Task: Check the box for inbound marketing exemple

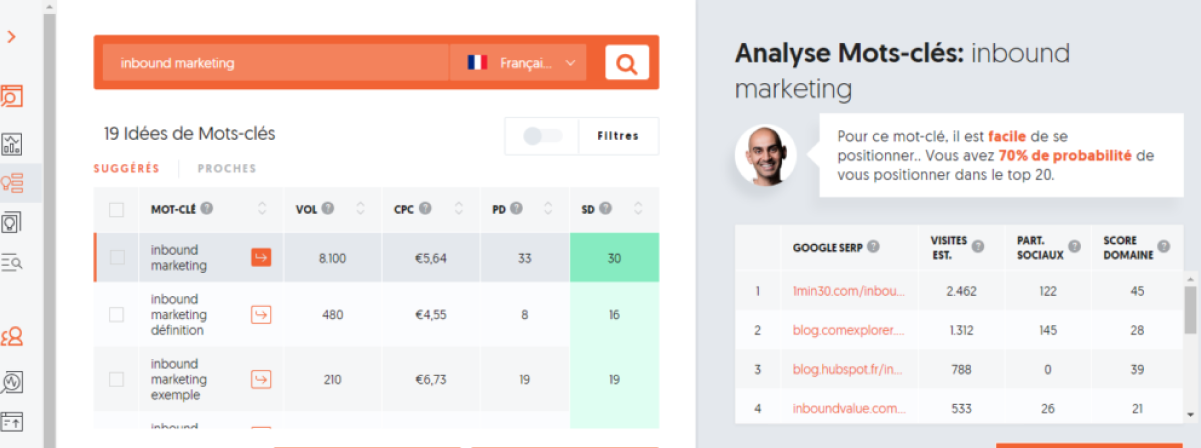Action: [x=116, y=379]
